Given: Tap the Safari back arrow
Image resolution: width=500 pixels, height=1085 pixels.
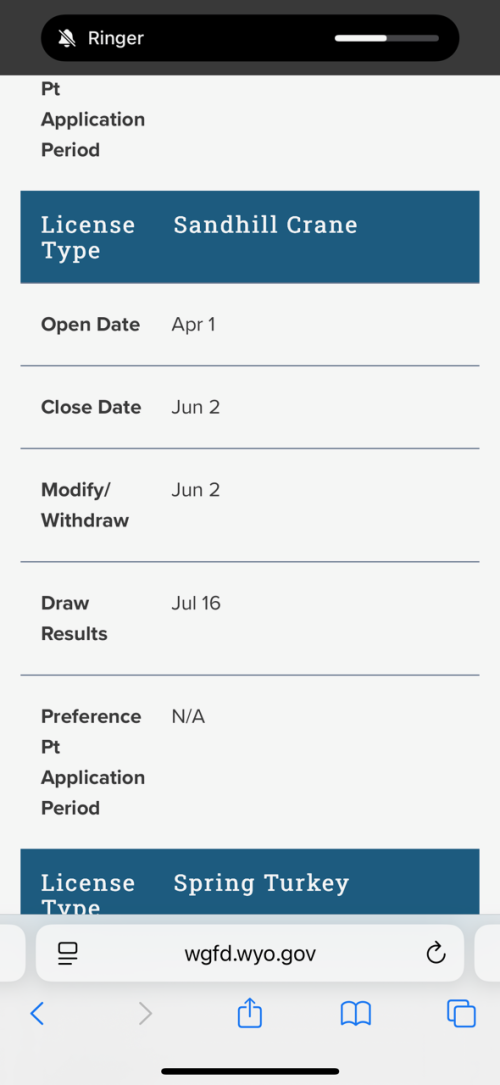Looking at the screenshot, I should 37,1014.
